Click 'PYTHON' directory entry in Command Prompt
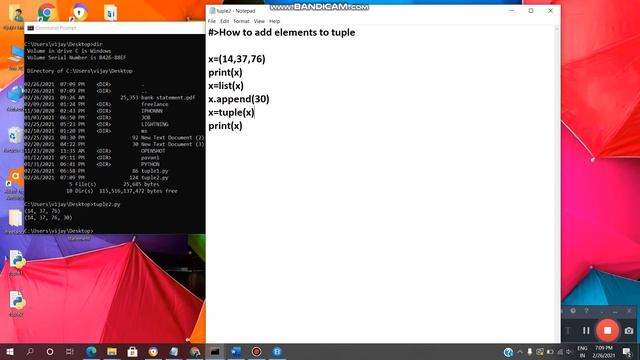640x360 pixels. point(150,164)
